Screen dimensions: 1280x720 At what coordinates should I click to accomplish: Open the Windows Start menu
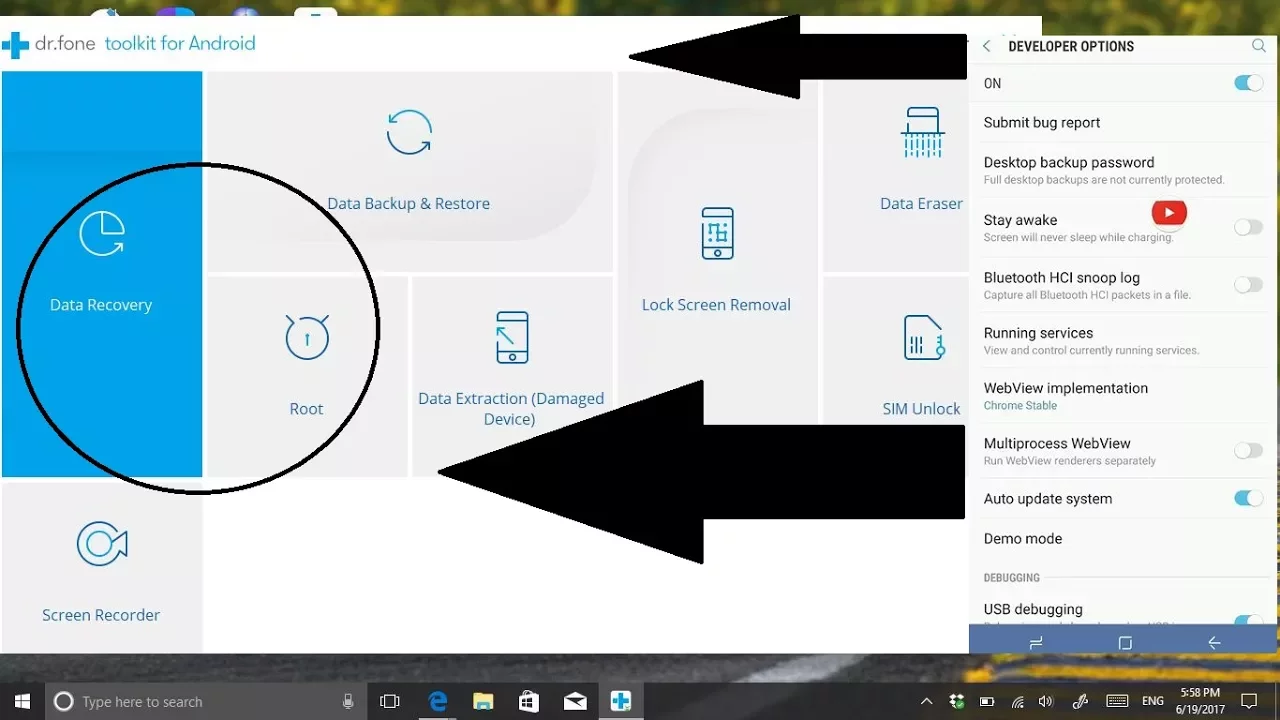pos(22,701)
